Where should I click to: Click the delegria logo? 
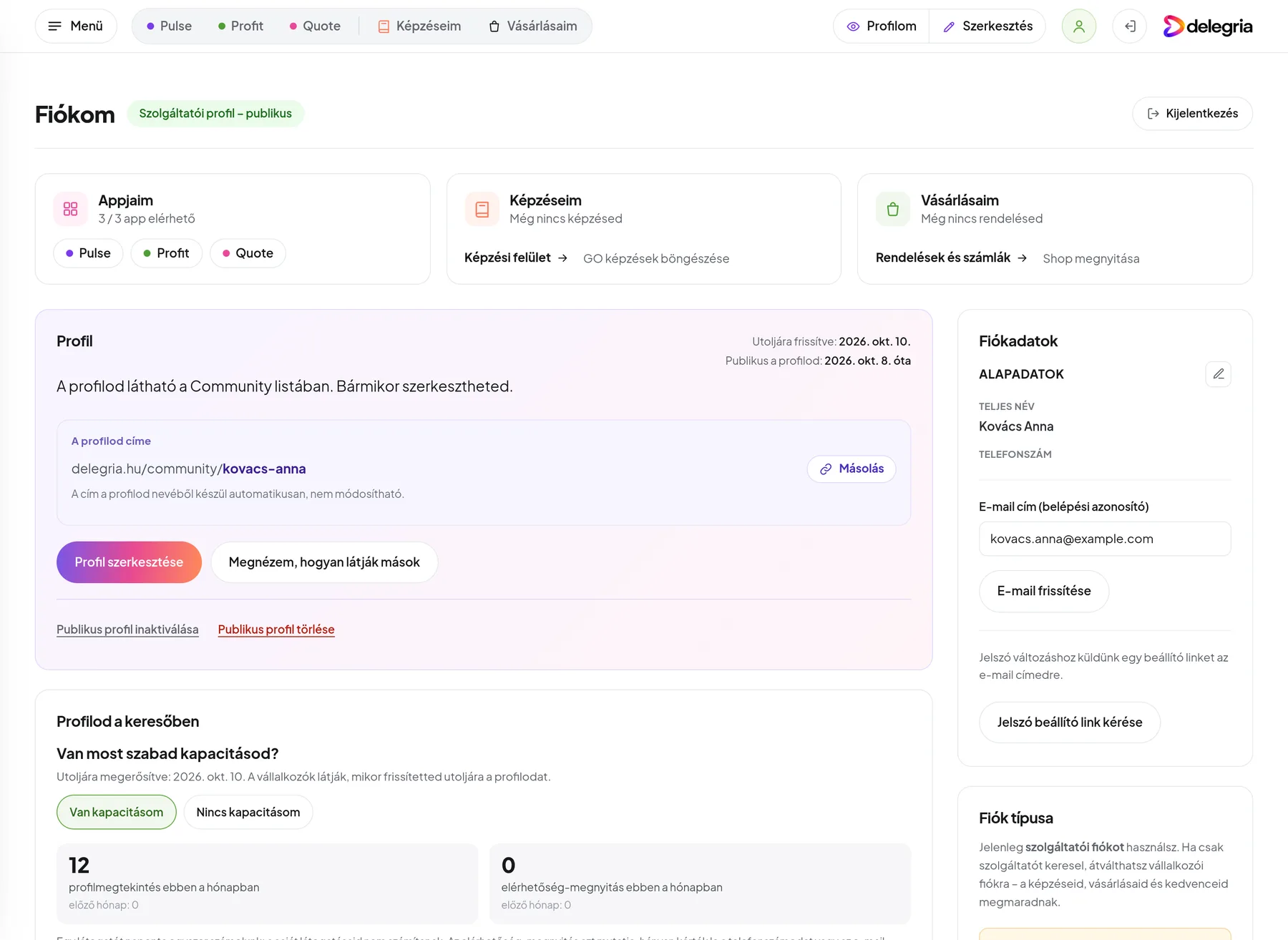tap(1208, 26)
